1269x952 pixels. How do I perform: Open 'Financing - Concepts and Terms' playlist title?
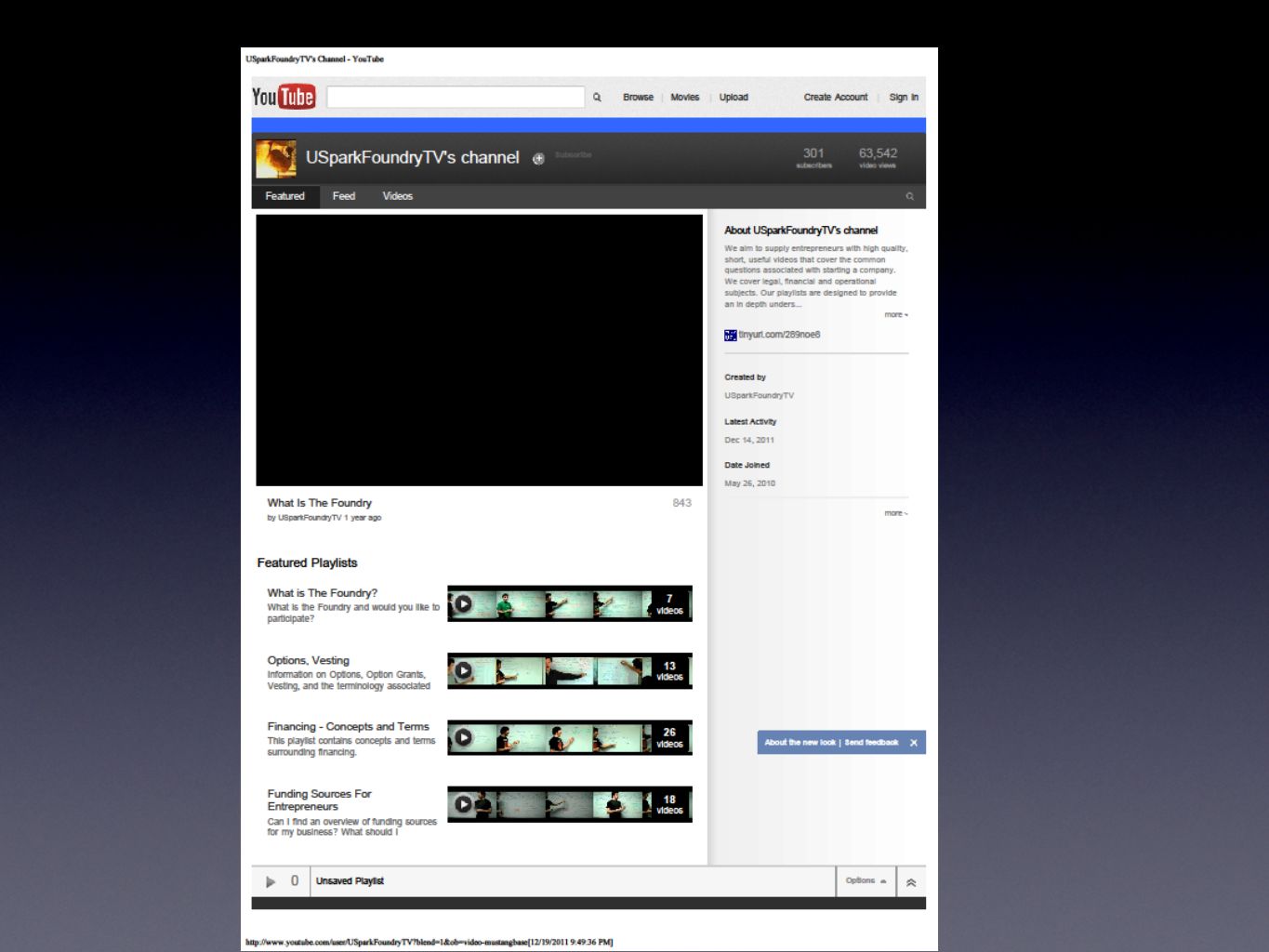349,727
